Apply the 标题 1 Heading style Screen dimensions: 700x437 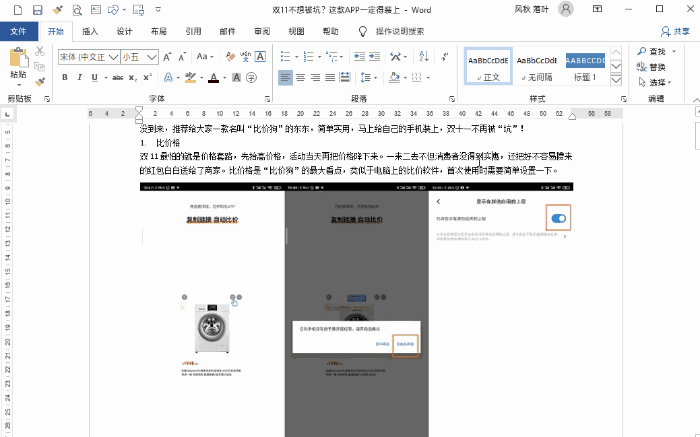[x=585, y=66]
